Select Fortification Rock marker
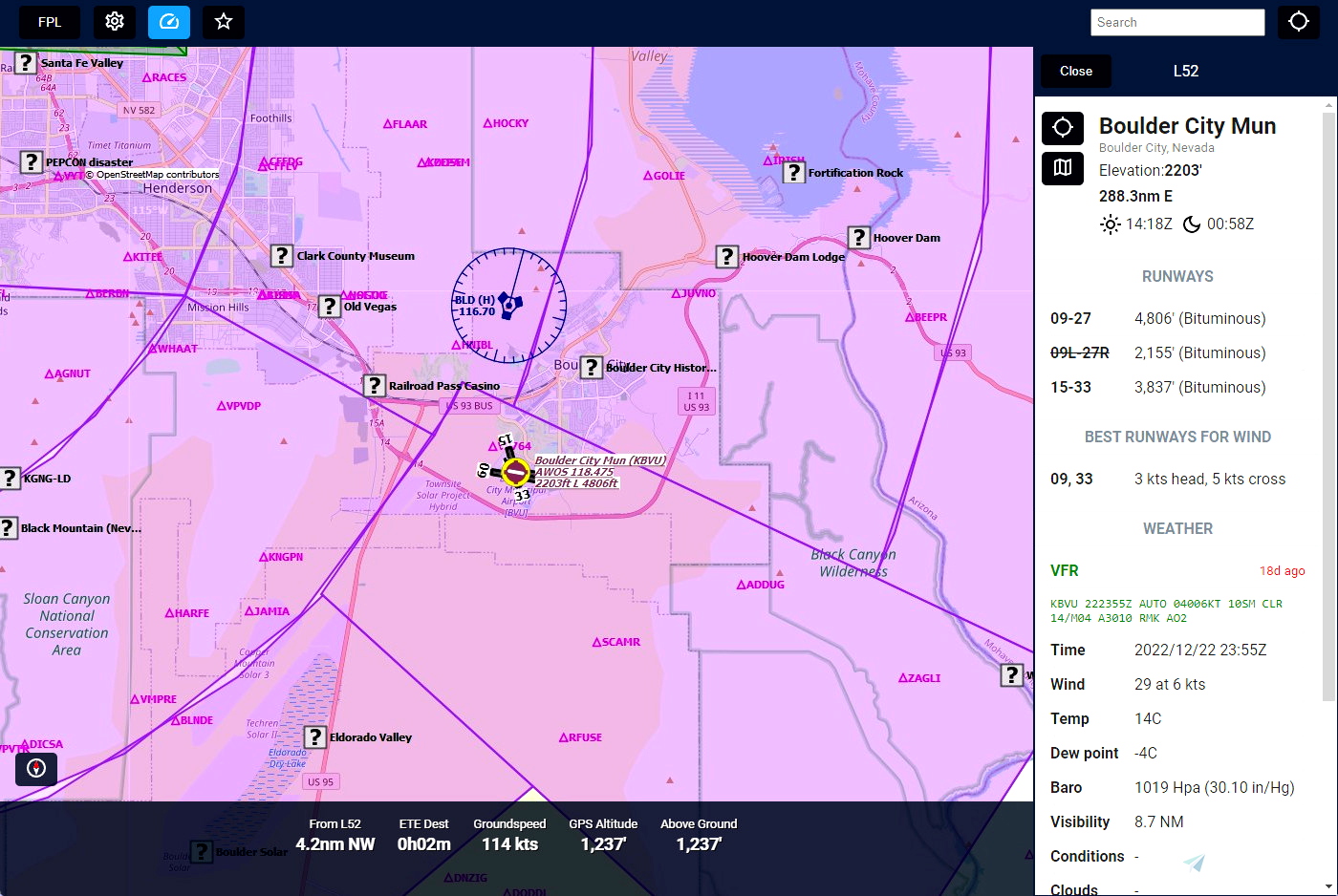Image resolution: width=1338 pixels, height=896 pixels. tap(793, 172)
